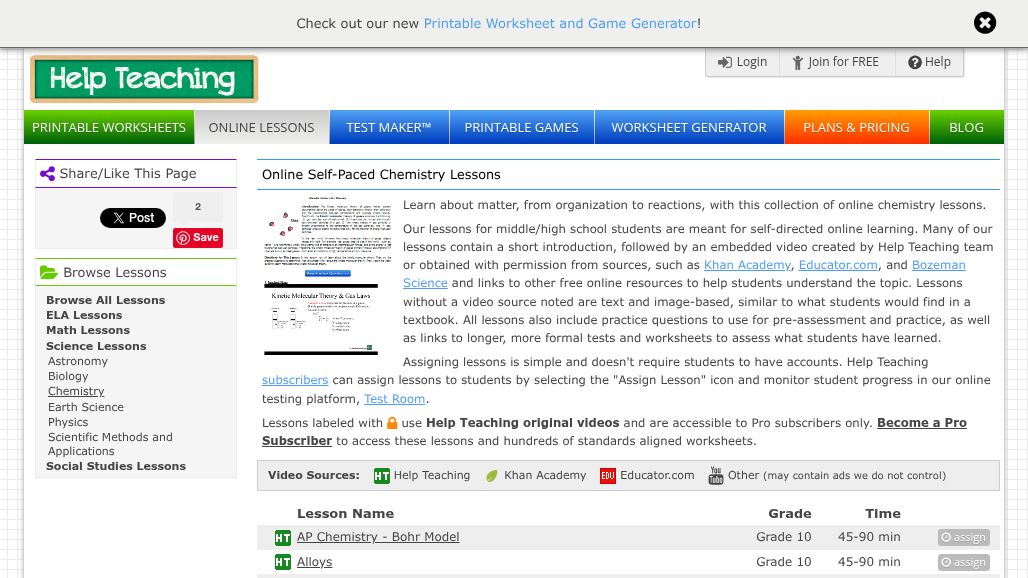Open AP Chemistry - Bohr Model lesson
This screenshot has width=1028, height=578.
pyautogui.click(x=378, y=537)
